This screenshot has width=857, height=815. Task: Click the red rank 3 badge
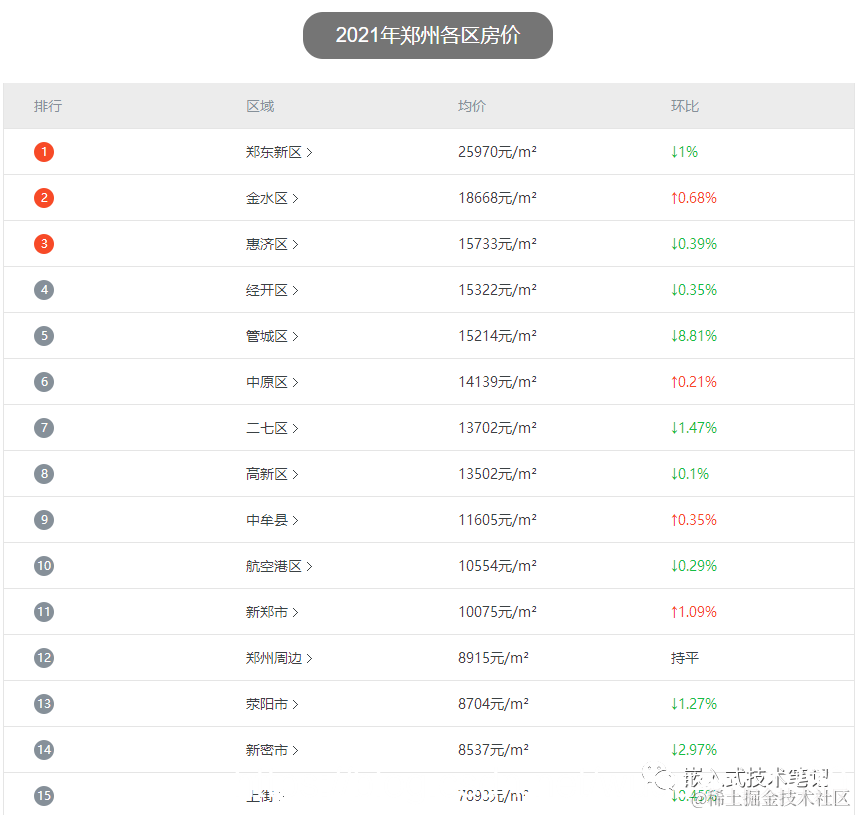pos(44,244)
